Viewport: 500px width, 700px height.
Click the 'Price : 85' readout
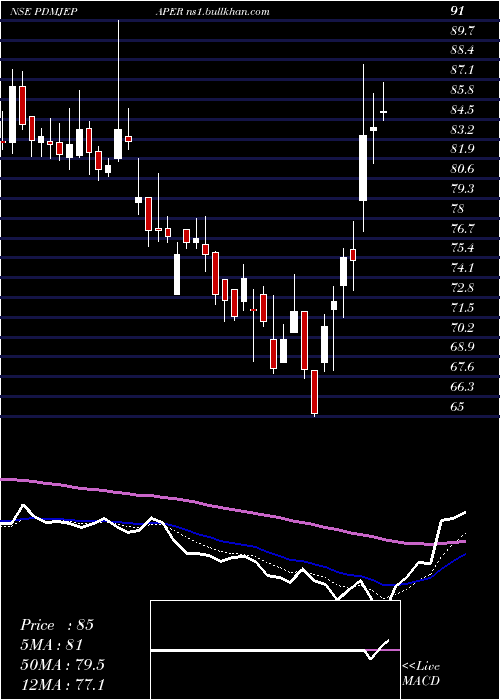[57, 625]
